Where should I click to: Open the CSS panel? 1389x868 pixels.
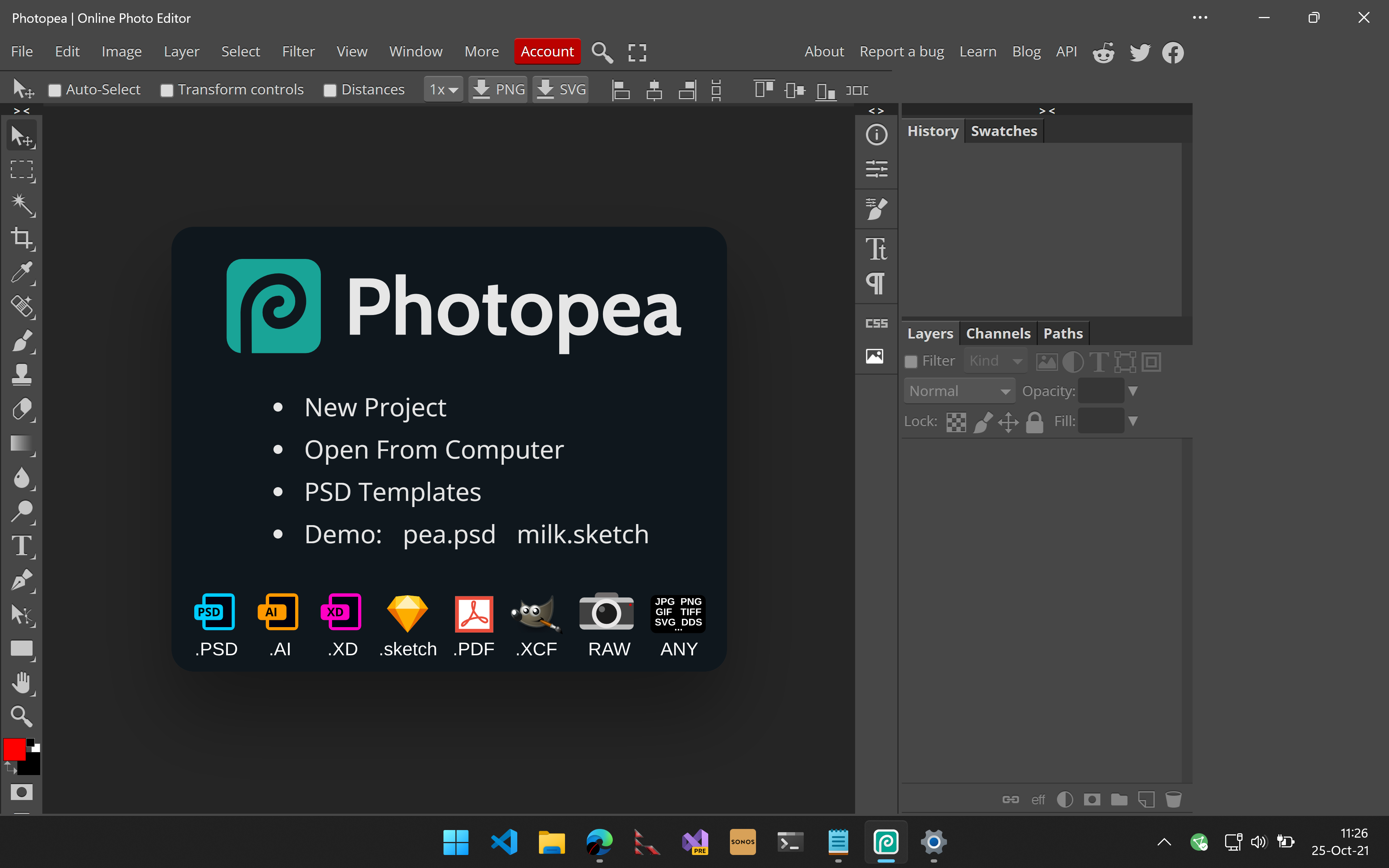point(875,323)
